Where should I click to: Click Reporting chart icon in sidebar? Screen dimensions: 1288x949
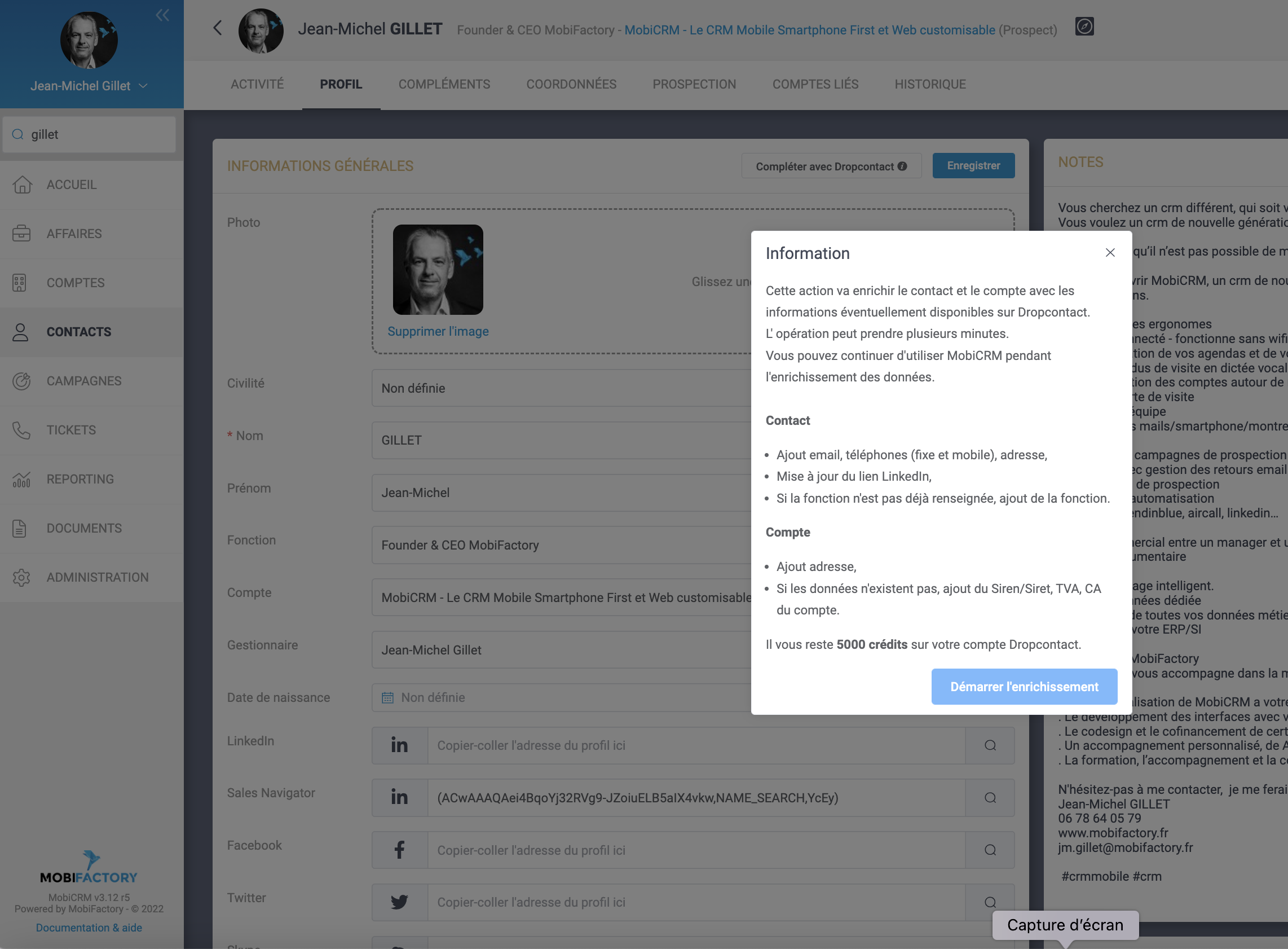pyautogui.click(x=22, y=479)
